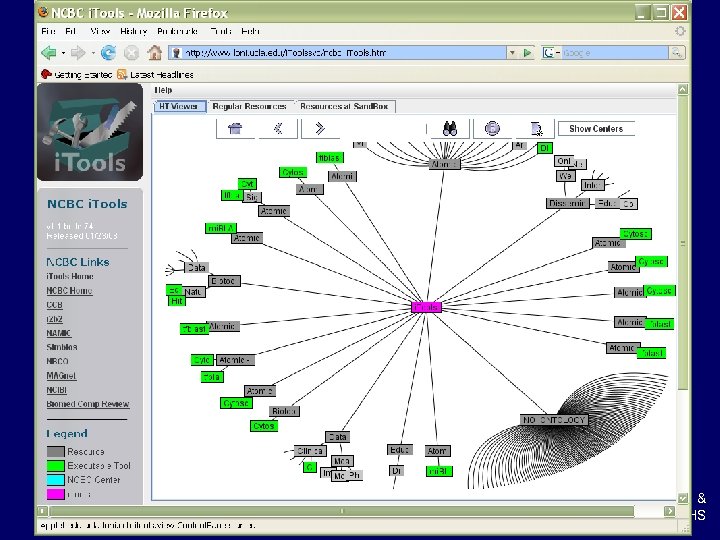Open the Biomed Comp Review link
The image size is (720, 540).
pos(88,404)
